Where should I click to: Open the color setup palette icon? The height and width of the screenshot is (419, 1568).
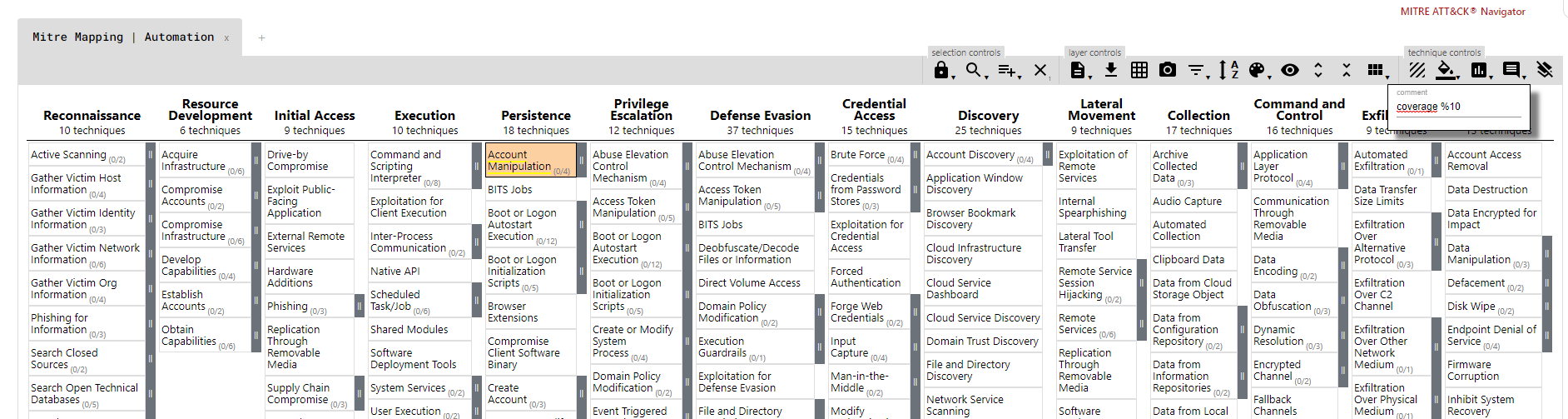coord(1258,70)
